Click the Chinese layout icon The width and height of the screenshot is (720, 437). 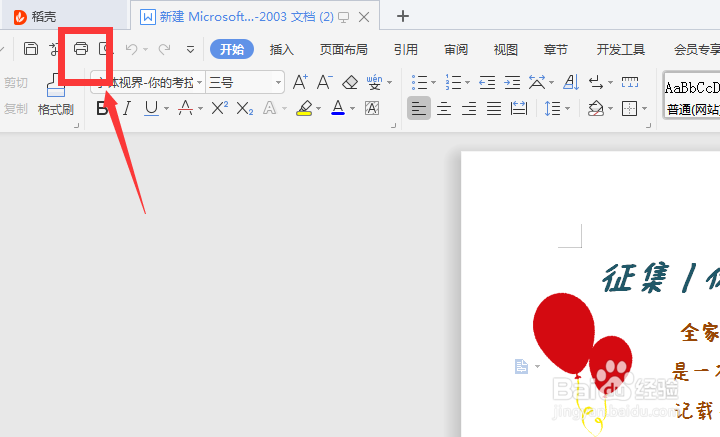pos(537,83)
